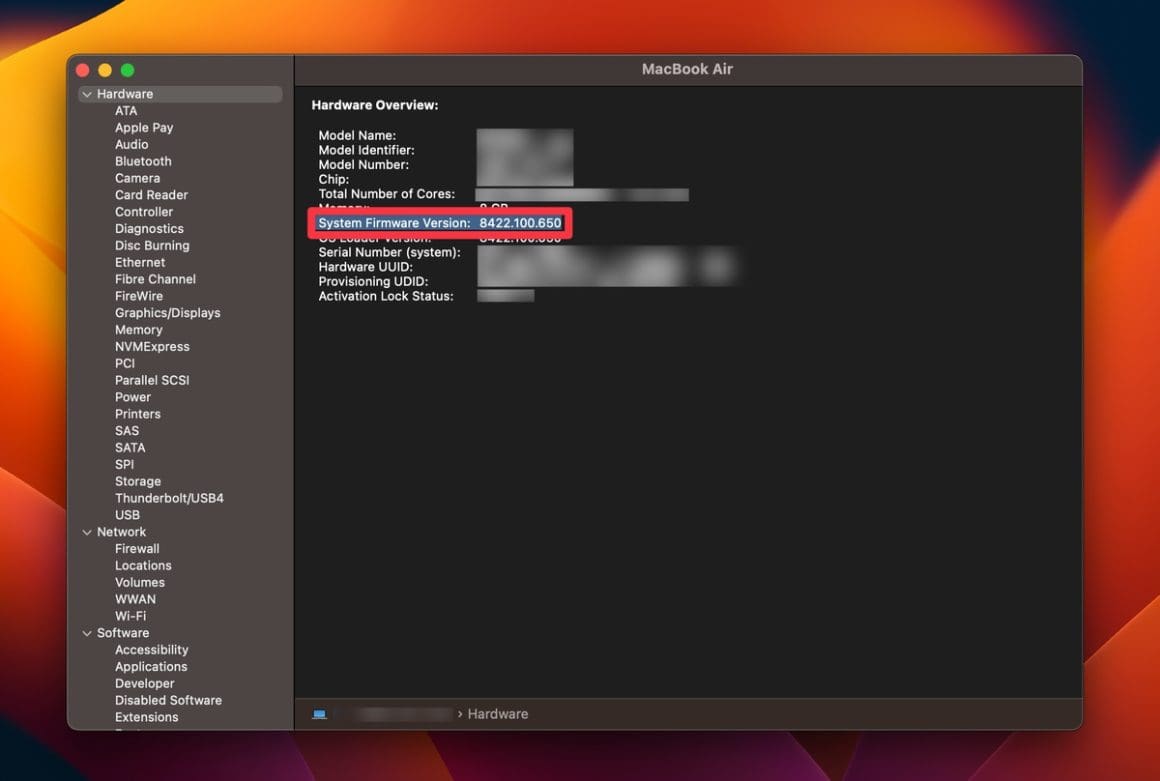
Task: Select Printers in the sidebar
Action: [x=137, y=413]
